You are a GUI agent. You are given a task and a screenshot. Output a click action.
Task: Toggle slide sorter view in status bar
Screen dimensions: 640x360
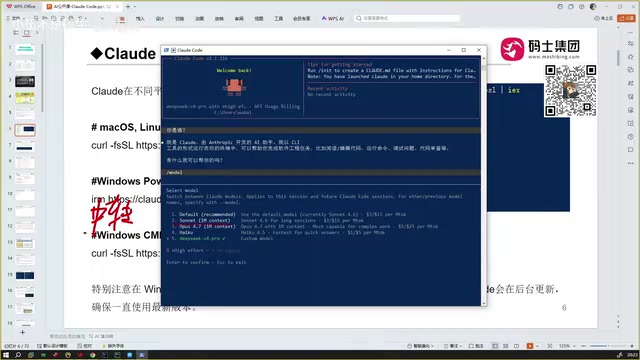pyautogui.click(x=505, y=346)
